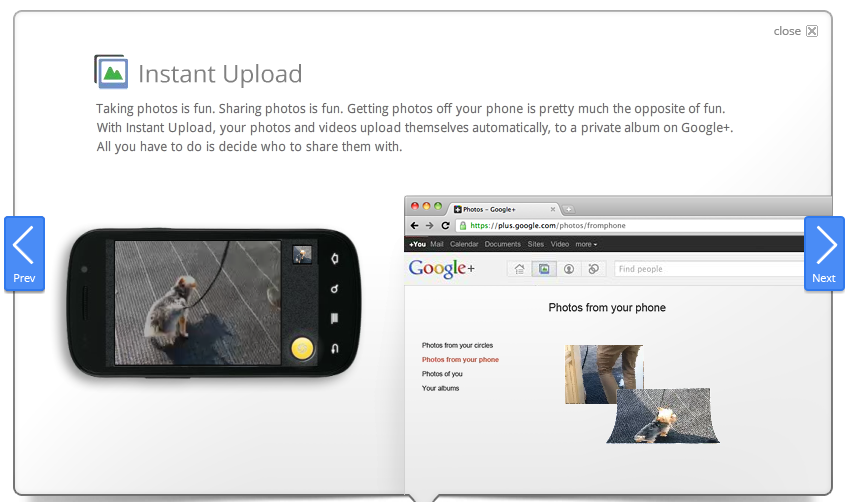Viewport: 845px width, 502px height.
Task: Click the yellow minimize window button
Action: tap(426, 206)
